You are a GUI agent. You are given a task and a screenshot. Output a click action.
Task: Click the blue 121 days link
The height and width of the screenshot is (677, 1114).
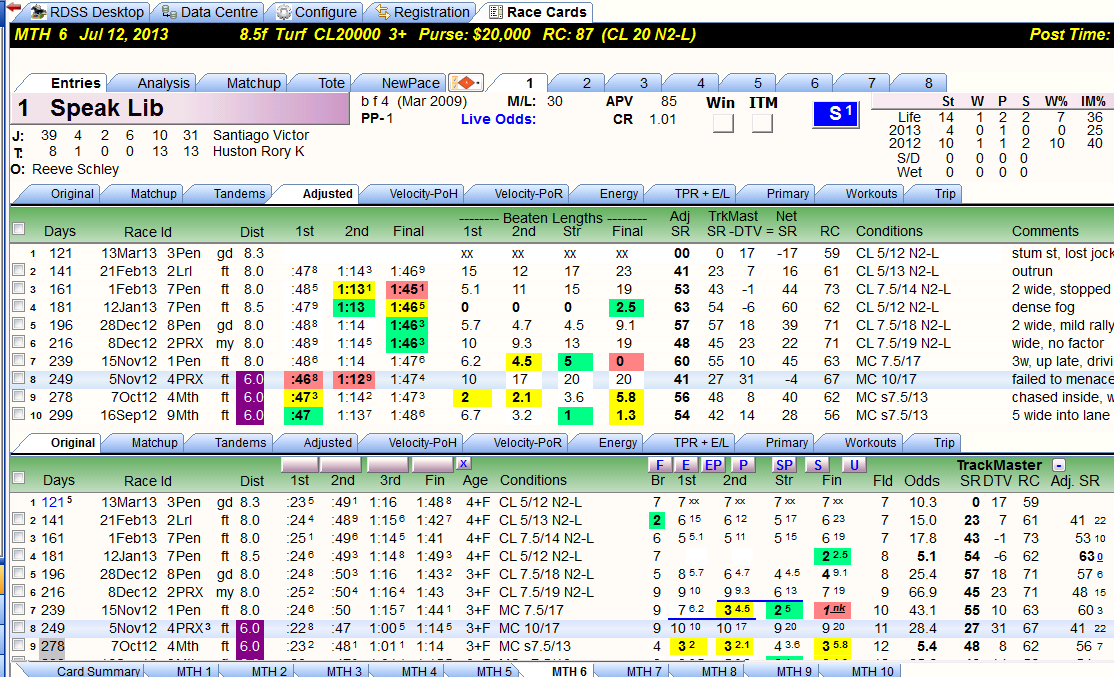[x=53, y=502]
